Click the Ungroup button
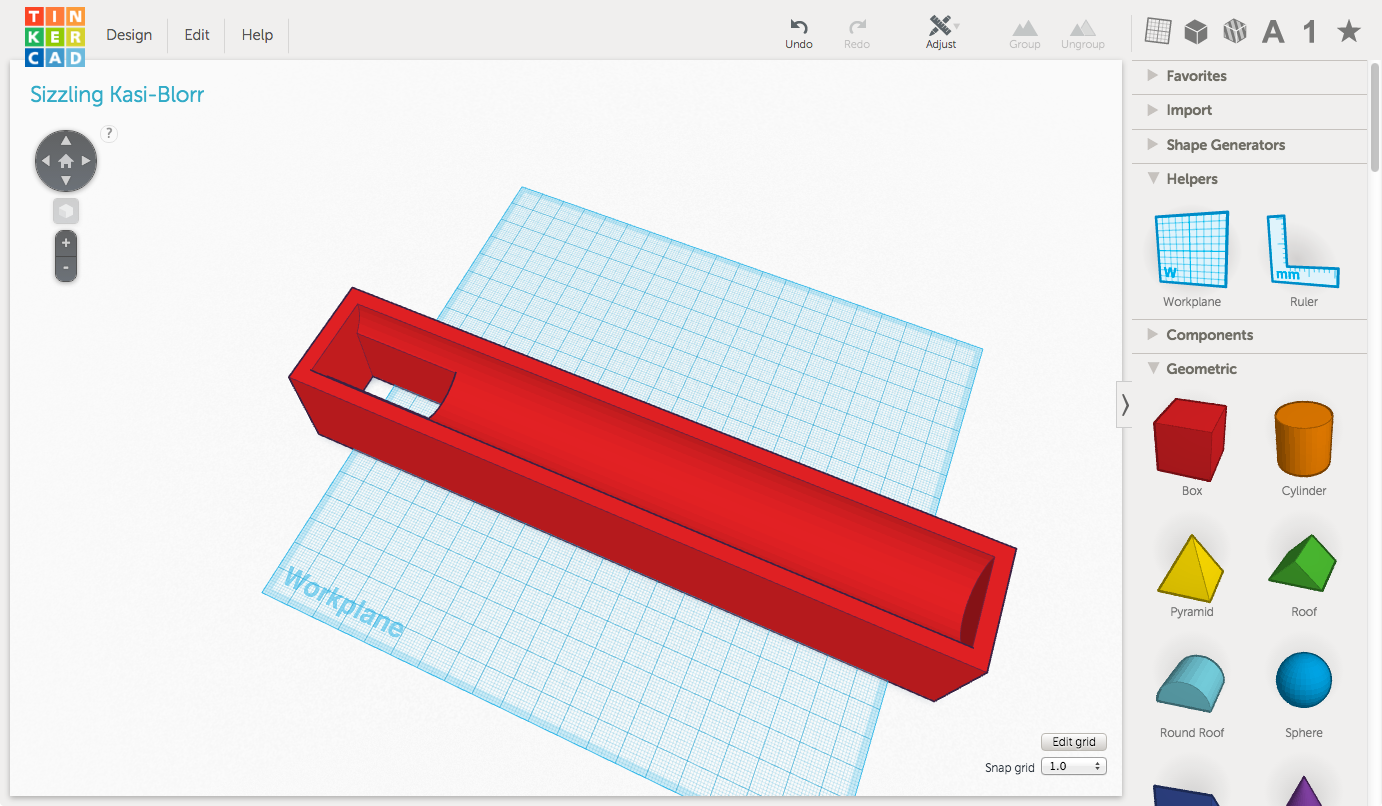1382x806 pixels. tap(1082, 33)
